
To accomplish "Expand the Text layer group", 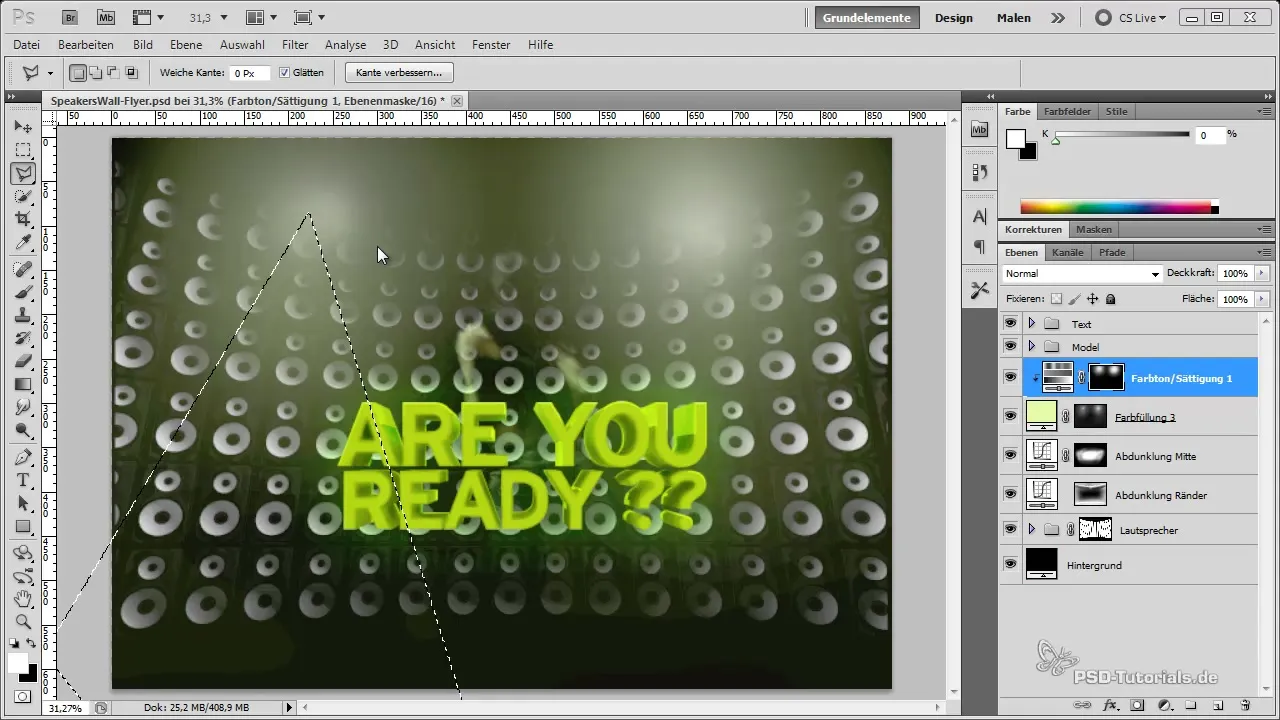I will [x=1031, y=324].
